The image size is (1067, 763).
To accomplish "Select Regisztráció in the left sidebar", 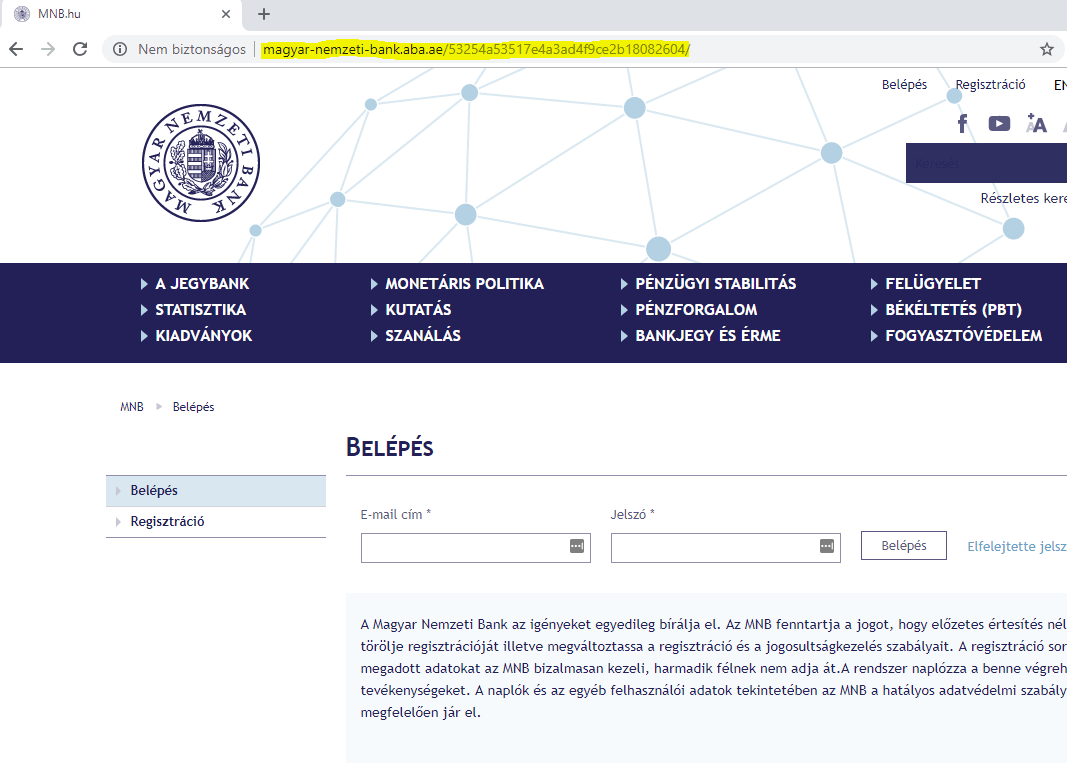I will tap(167, 522).
